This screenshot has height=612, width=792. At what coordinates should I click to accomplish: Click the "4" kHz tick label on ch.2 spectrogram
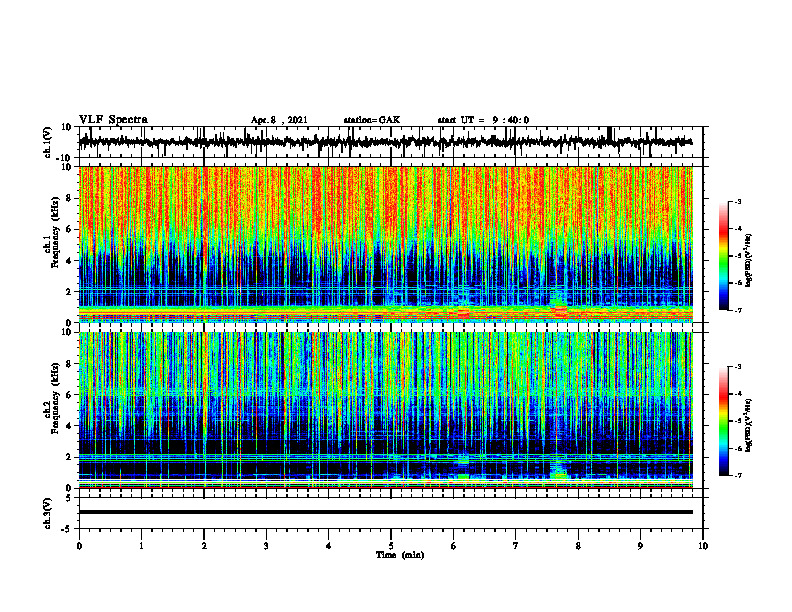click(69, 427)
